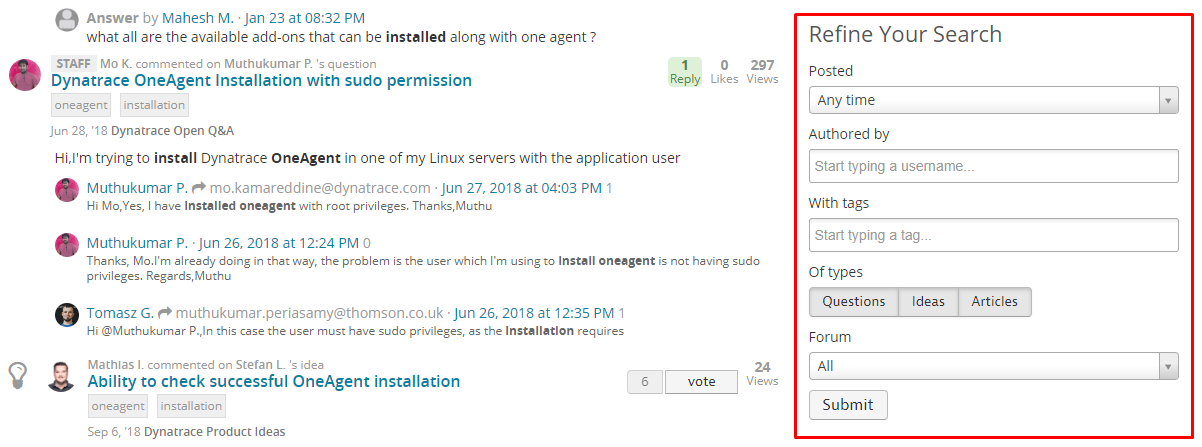Click Tomasz G.'s profile picture
The width and height of the screenshot is (1202, 447).
(67, 314)
